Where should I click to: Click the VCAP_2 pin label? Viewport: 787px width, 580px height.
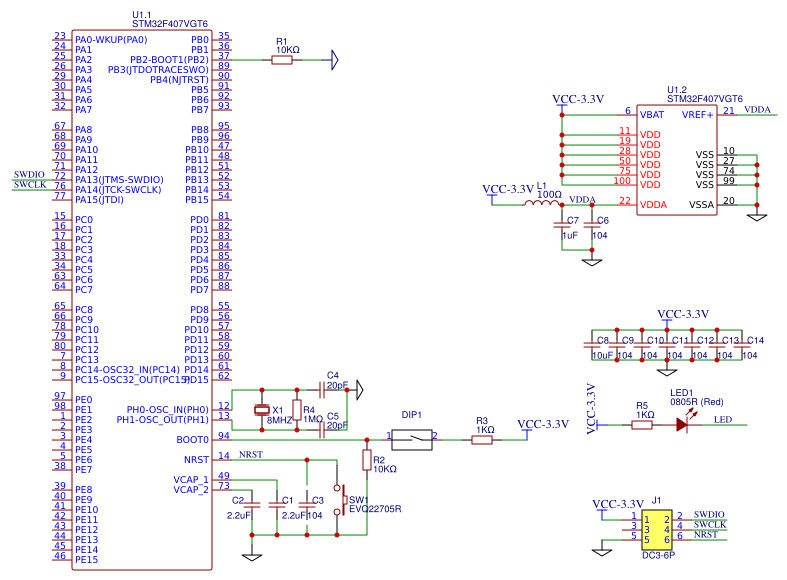coord(191,490)
